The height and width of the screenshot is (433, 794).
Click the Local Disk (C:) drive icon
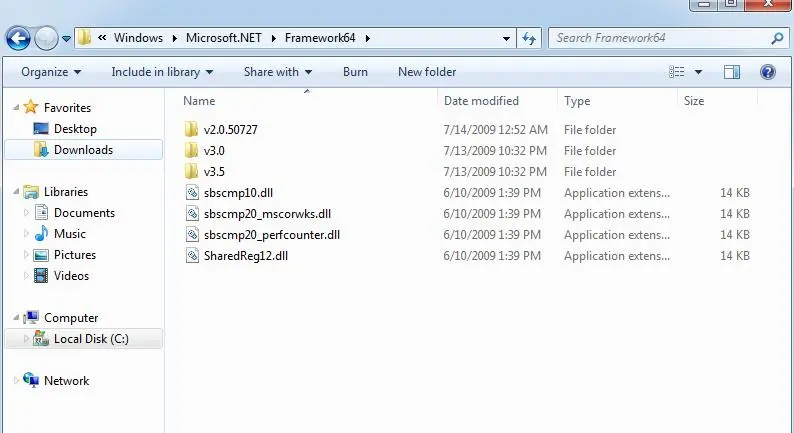(41, 338)
